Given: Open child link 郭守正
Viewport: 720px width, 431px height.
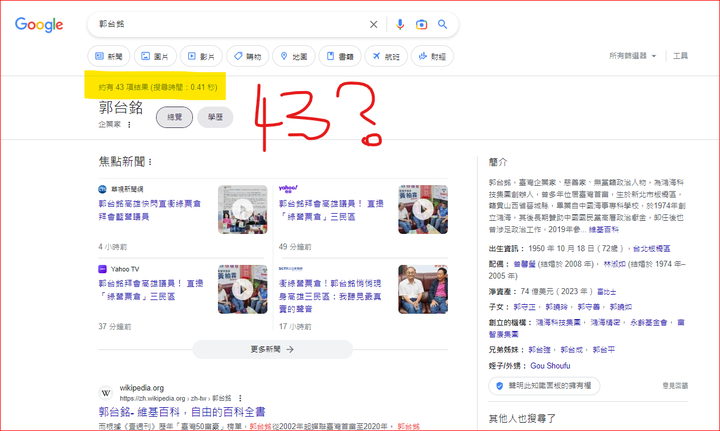Looking at the screenshot, I should [x=524, y=307].
